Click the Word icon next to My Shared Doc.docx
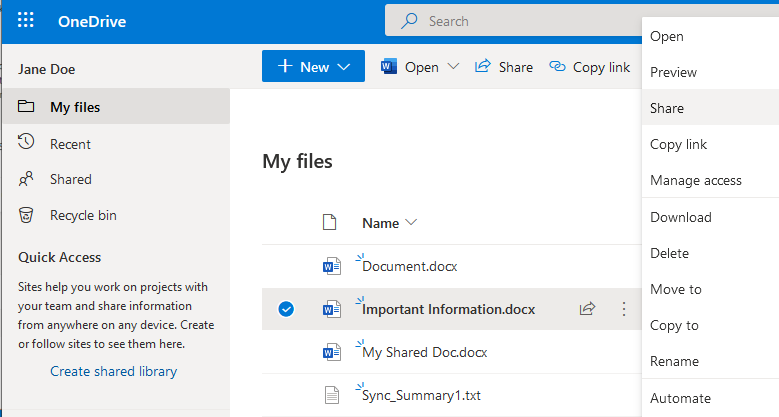 pos(331,352)
